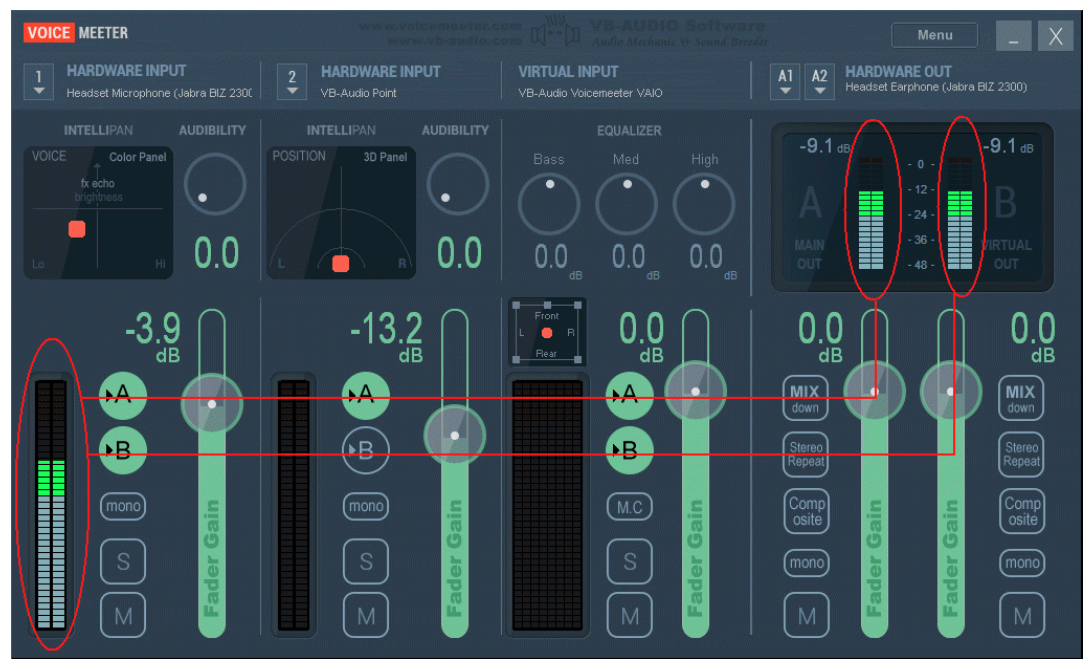Click Headset Earphone output device name
This screenshot has width=1090, height=669.
click(x=936, y=87)
